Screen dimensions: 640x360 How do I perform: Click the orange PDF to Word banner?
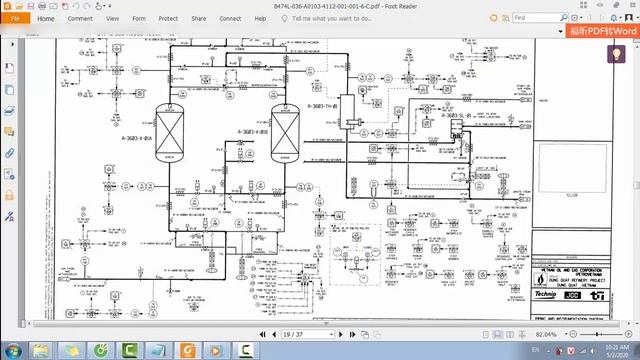click(x=602, y=31)
